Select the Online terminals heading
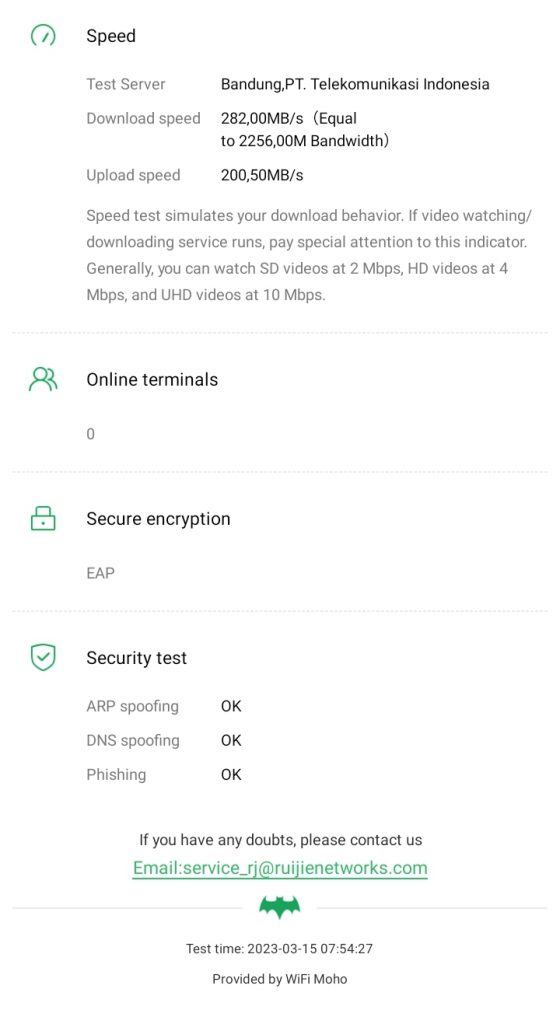The image size is (560, 1024). pos(152,379)
